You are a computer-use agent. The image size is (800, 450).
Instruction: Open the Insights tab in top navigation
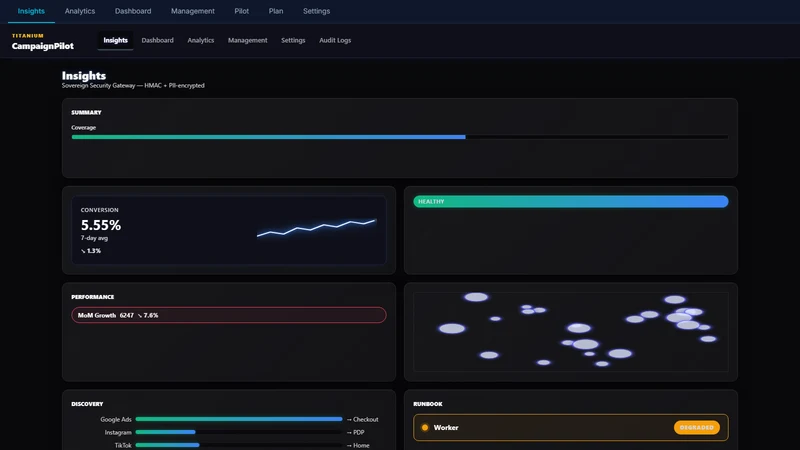[31, 11]
